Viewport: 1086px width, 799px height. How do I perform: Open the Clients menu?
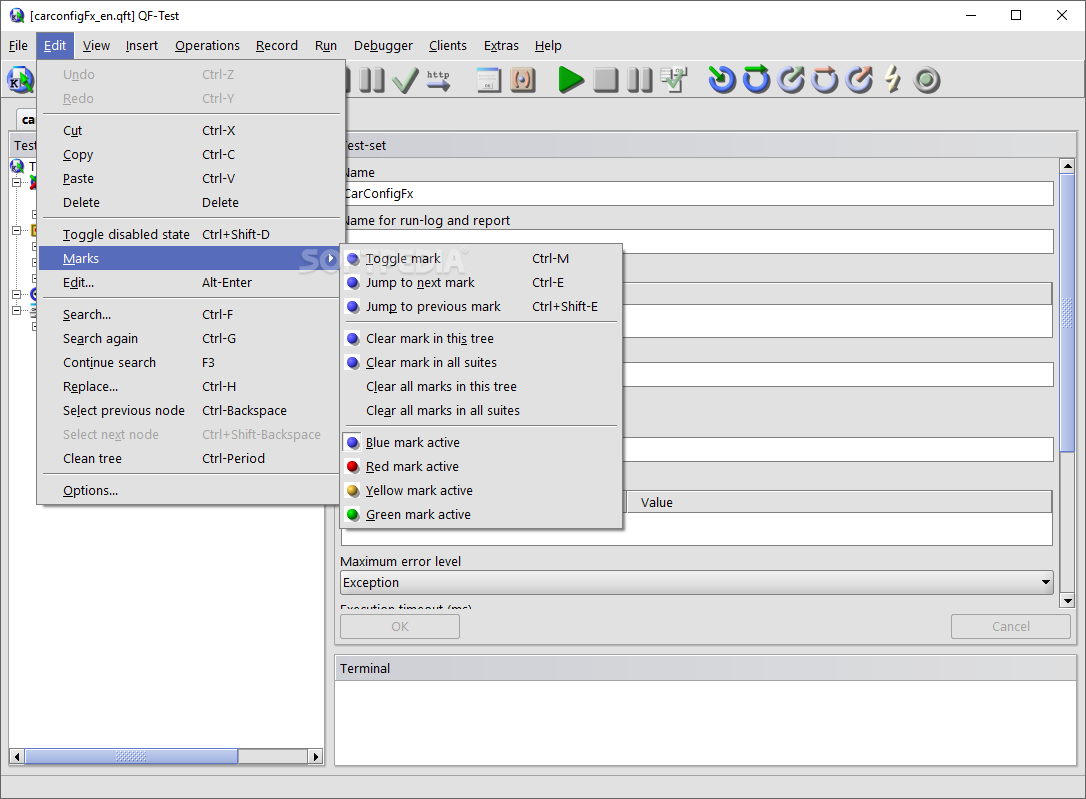(447, 46)
